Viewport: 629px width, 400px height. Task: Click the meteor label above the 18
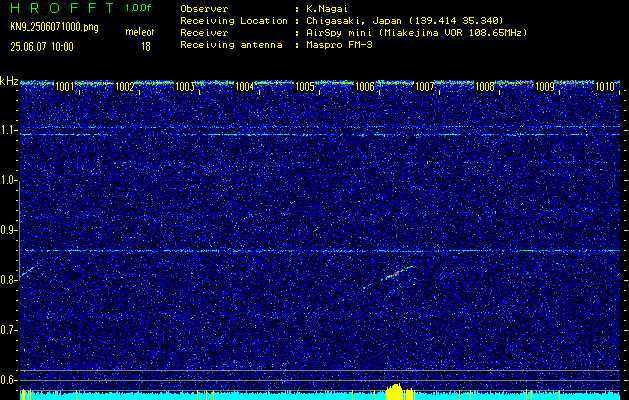(140, 32)
